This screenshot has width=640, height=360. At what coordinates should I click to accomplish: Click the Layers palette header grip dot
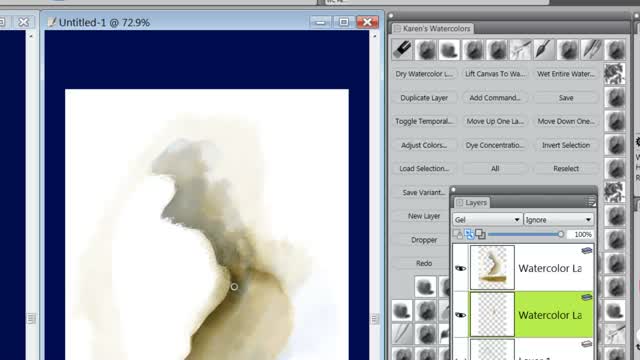pos(453,190)
